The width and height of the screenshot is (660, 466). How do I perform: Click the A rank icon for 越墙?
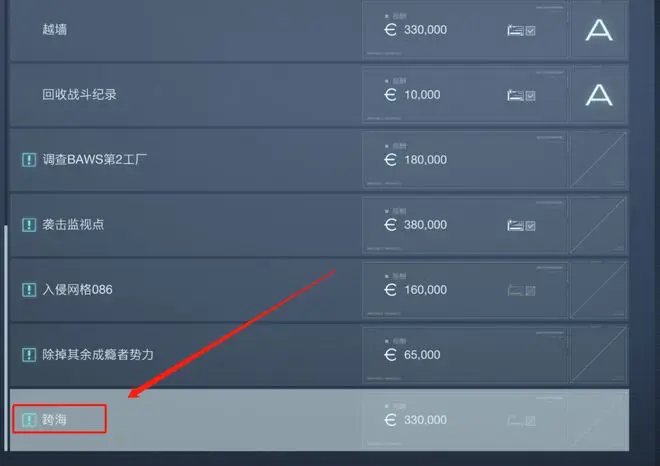click(599, 30)
